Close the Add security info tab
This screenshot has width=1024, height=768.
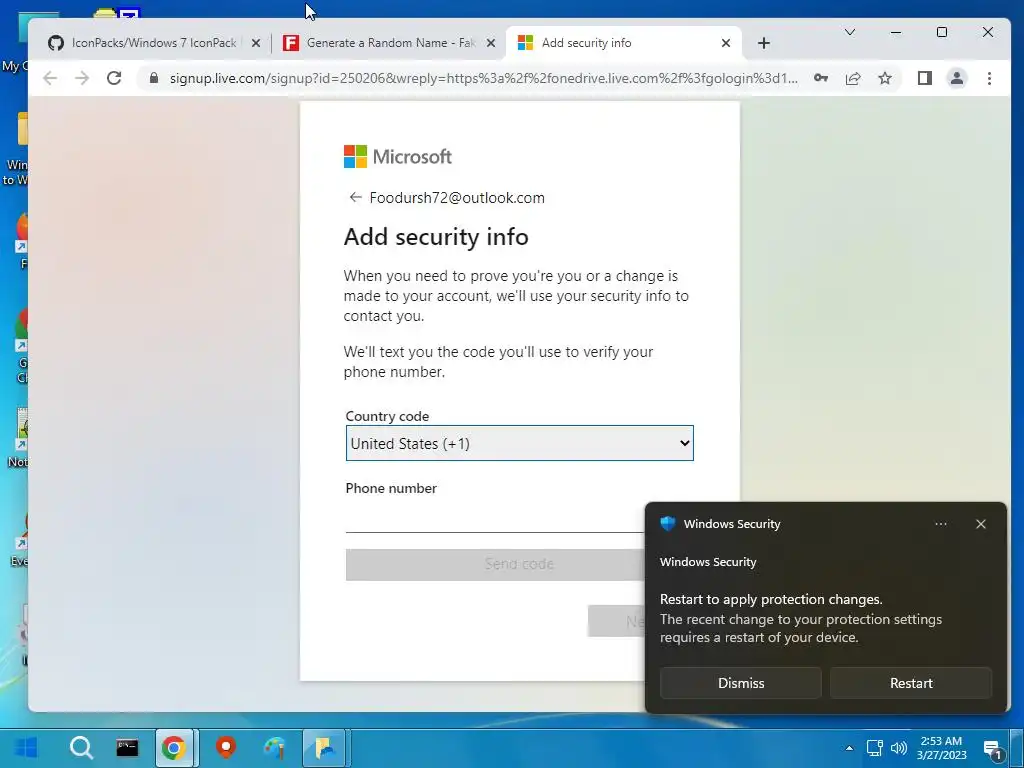(726, 43)
